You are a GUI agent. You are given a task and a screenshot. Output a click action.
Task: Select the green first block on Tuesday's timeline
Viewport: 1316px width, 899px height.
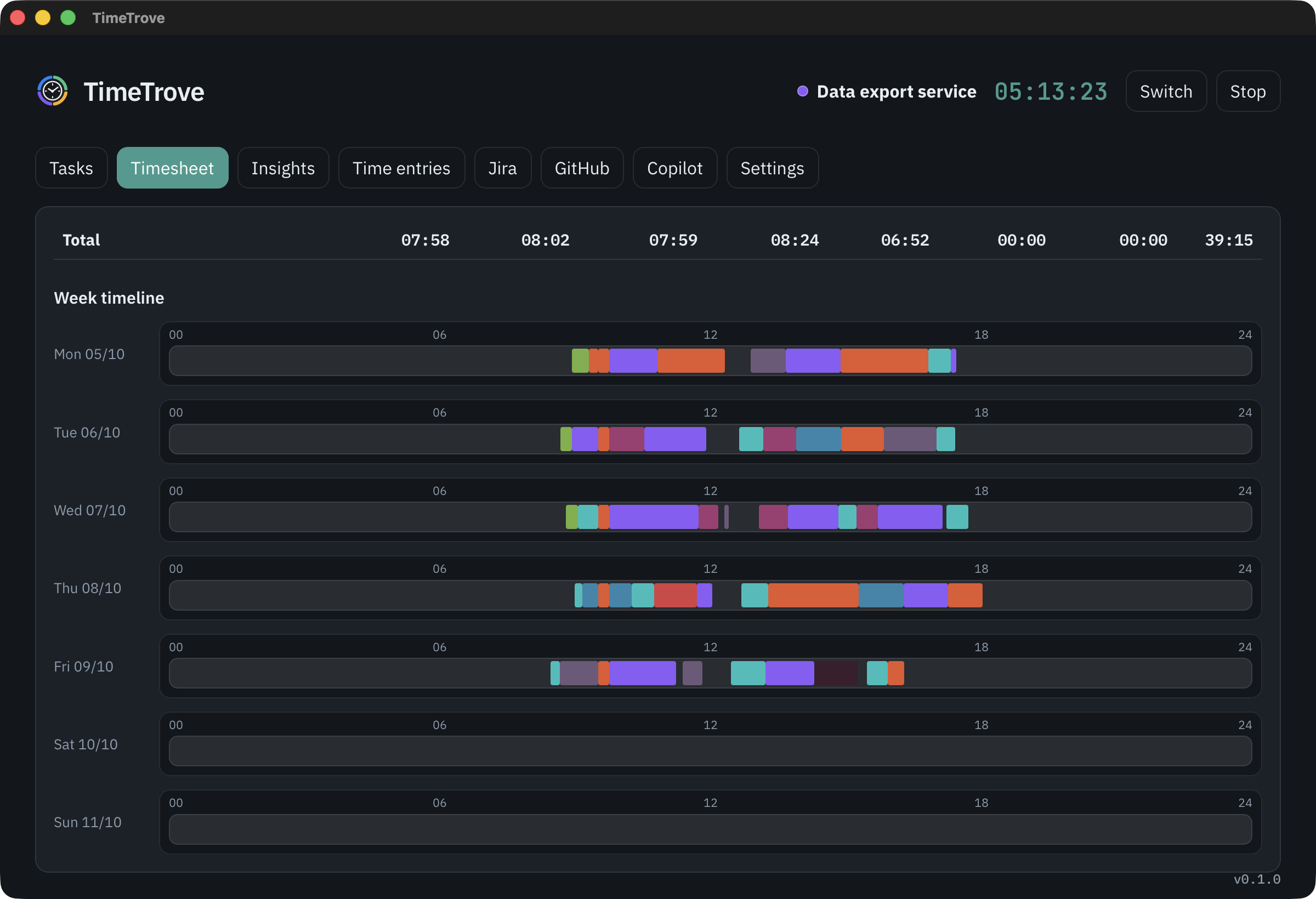pyautogui.click(x=566, y=439)
